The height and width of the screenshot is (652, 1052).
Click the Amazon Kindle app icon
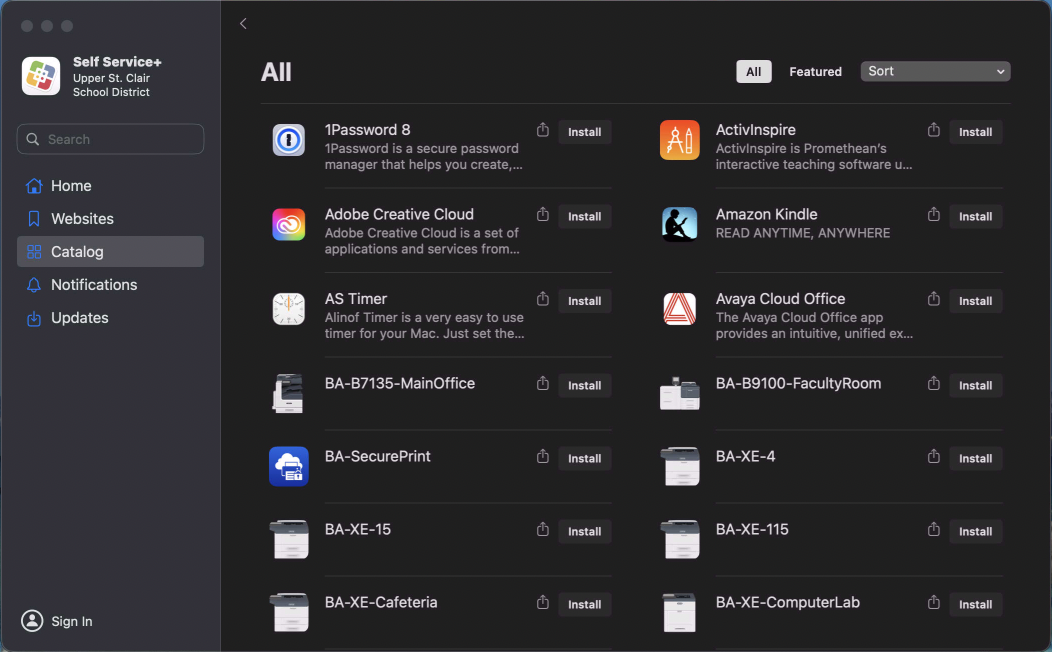[x=680, y=224]
